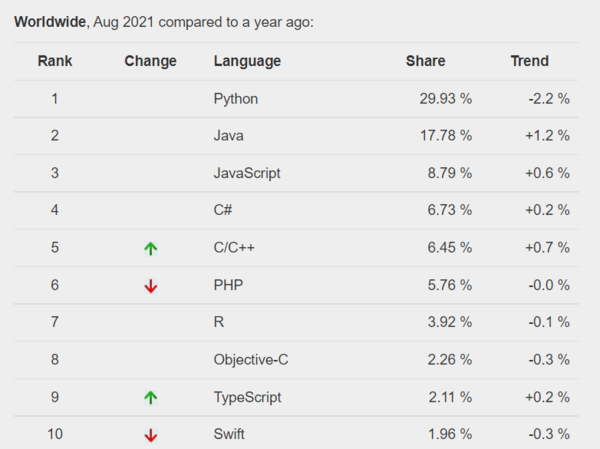The image size is (600, 449).
Task: Click the Trend column header
Action: pyautogui.click(x=530, y=61)
